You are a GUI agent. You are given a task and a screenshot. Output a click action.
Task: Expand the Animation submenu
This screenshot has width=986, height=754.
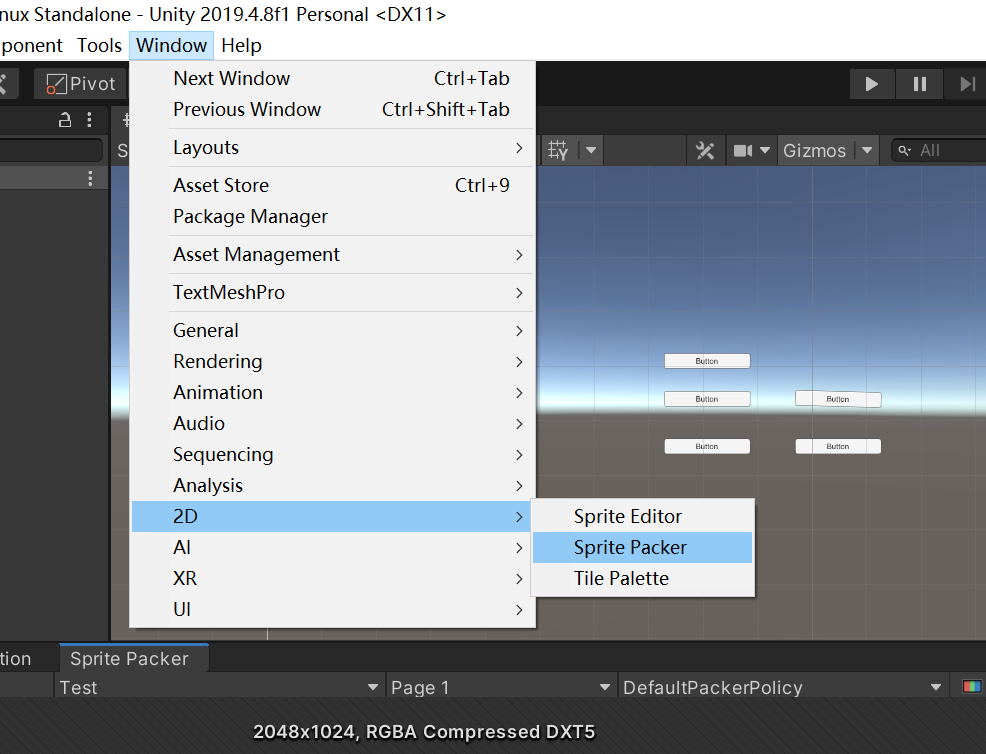333,392
